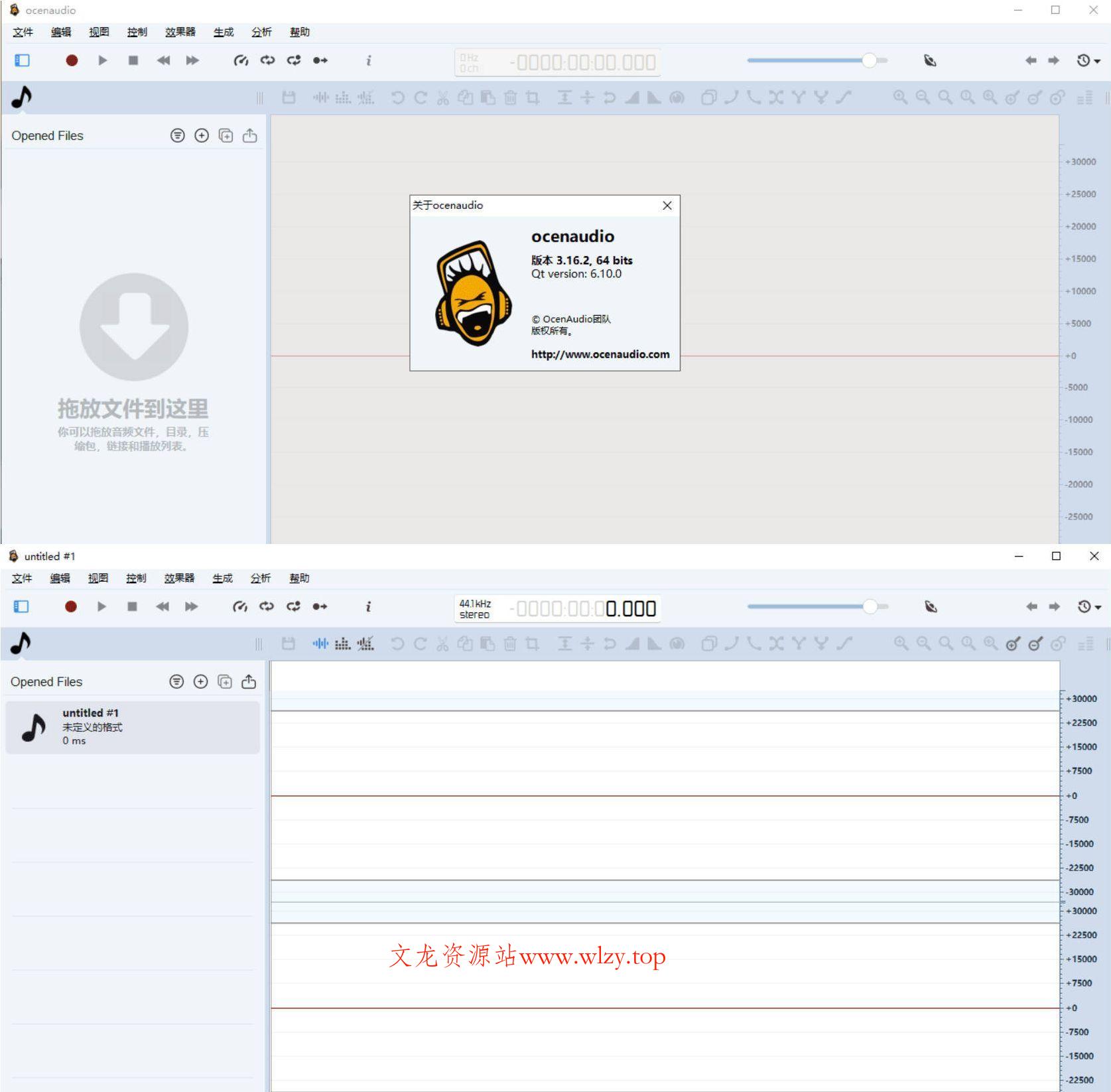Open a new file with the plus icon
The height and width of the screenshot is (1092, 1111).
tap(202, 135)
